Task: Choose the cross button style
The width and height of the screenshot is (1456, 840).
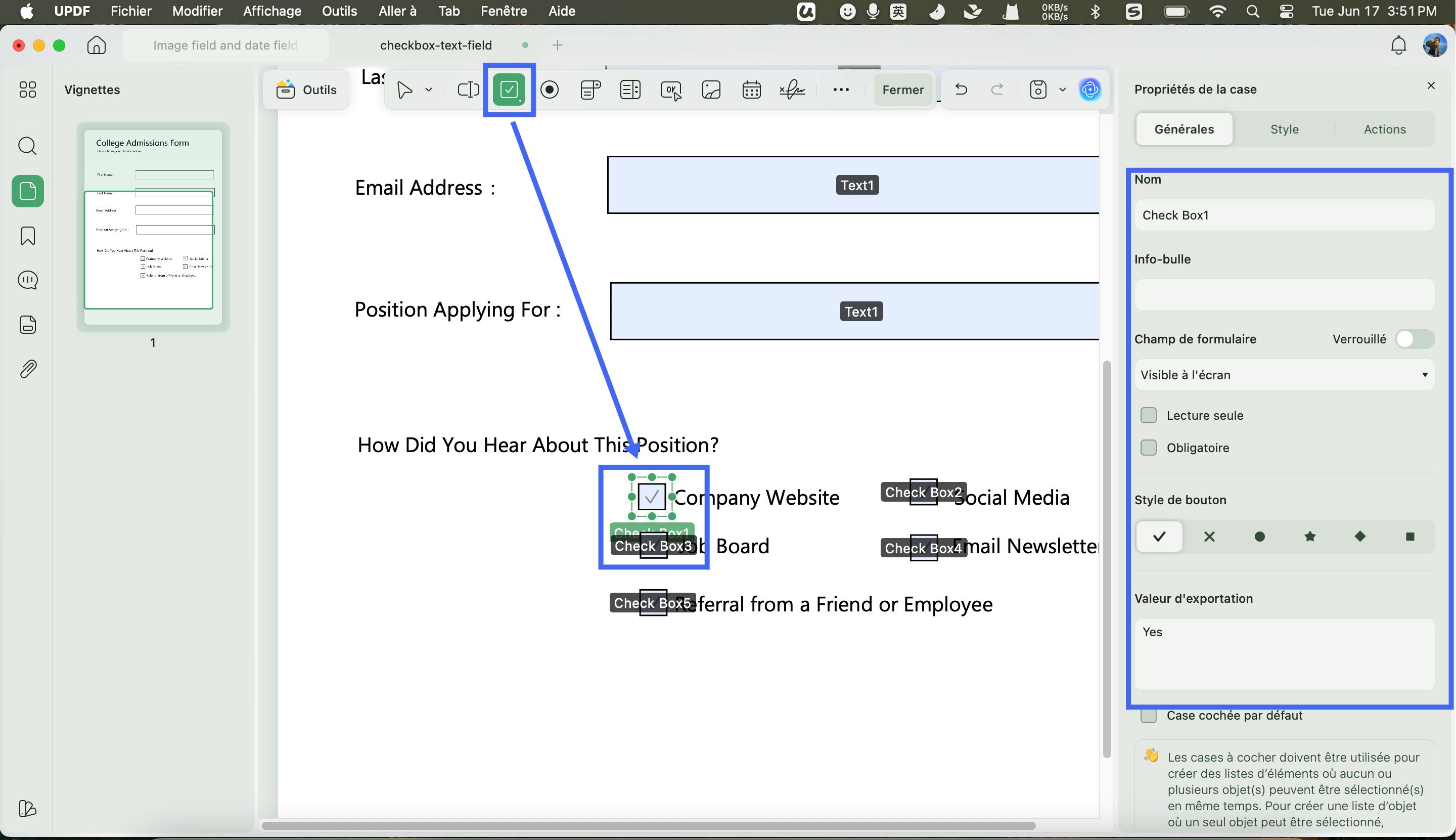Action: click(1209, 537)
